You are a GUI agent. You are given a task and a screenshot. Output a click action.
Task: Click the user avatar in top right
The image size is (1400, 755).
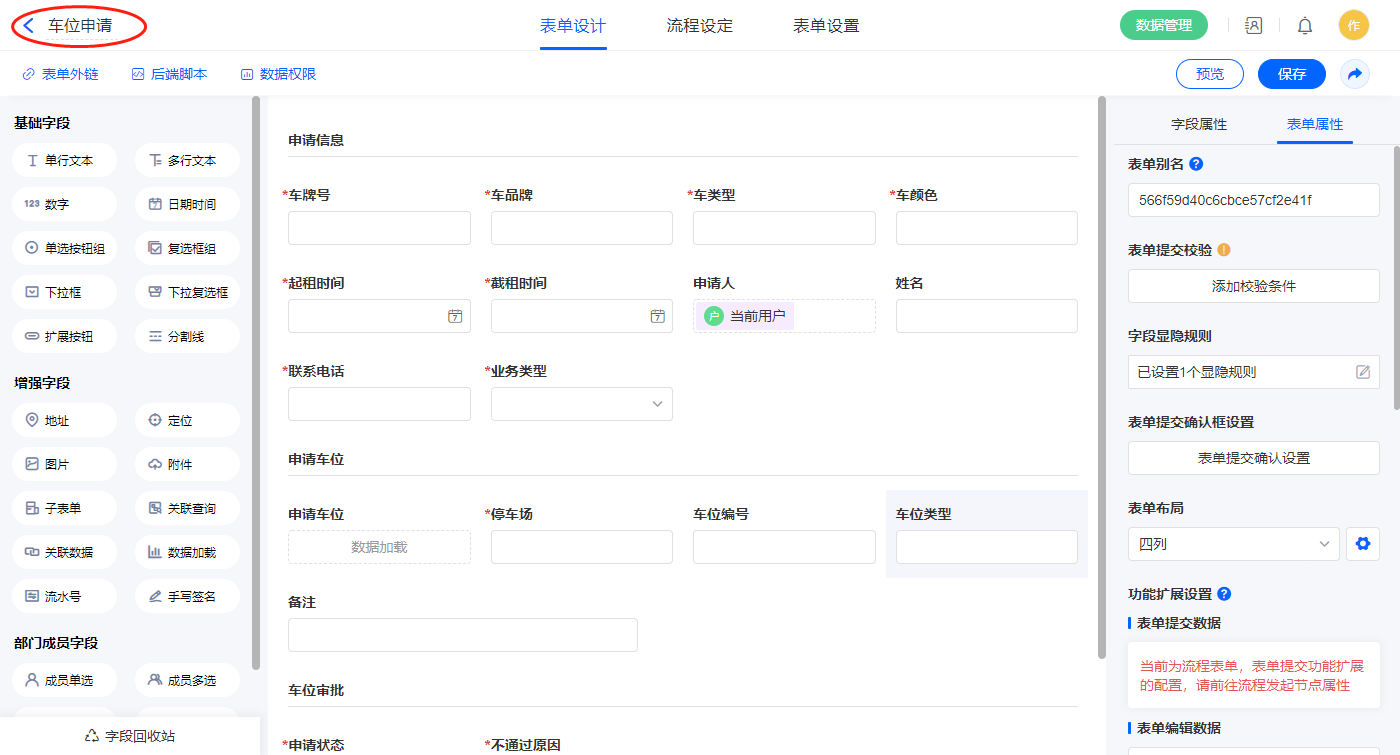point(1353,26)
